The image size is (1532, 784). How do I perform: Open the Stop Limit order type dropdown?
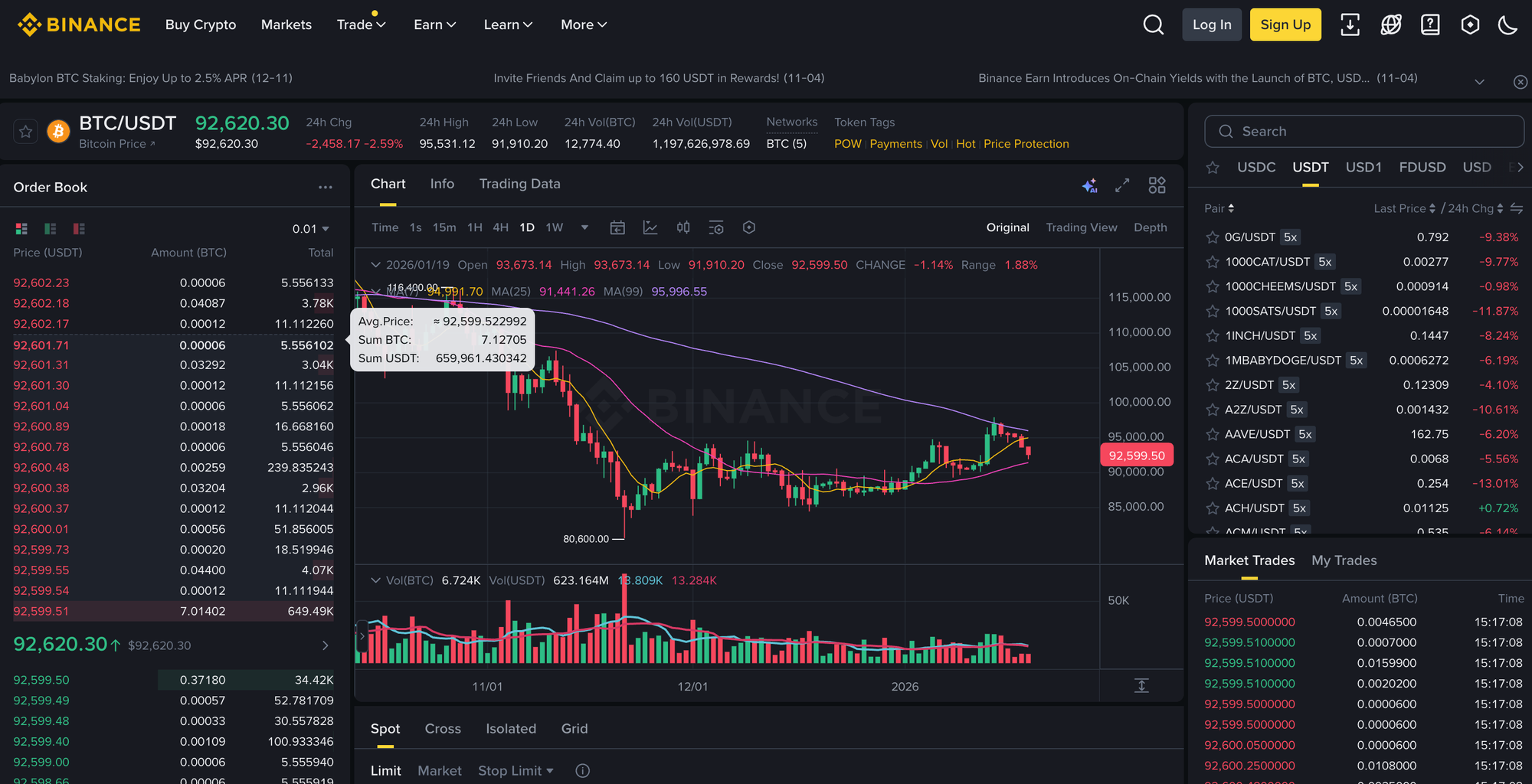coord(516,771)
